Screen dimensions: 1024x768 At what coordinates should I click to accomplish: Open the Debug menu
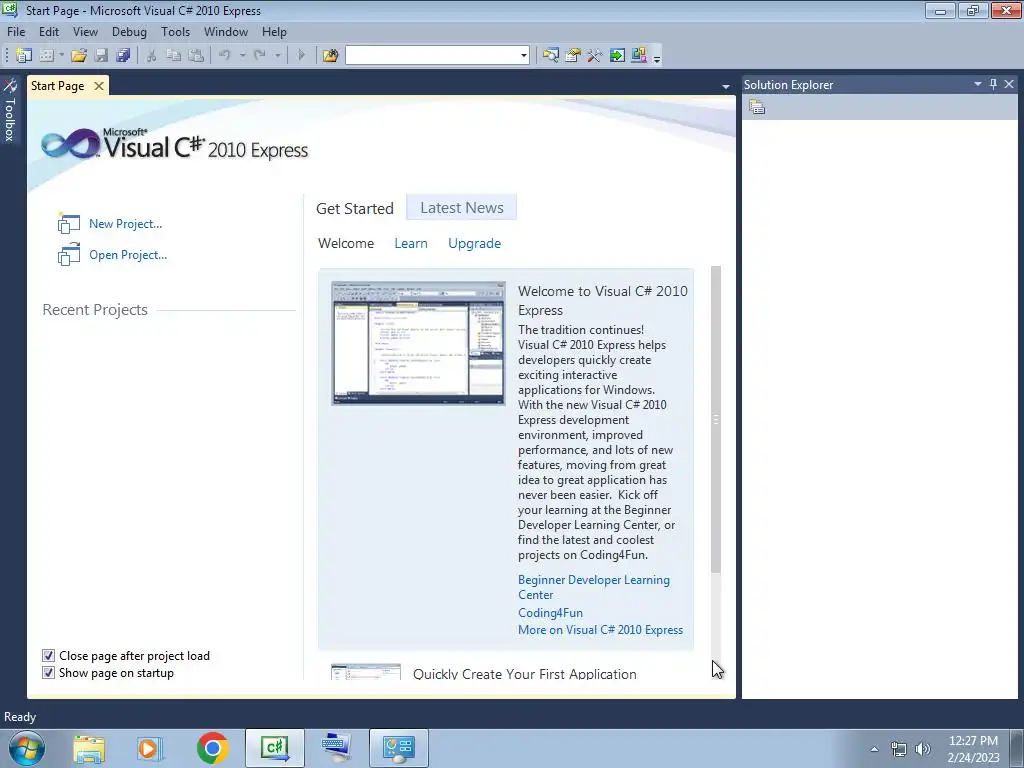[x=129, y=31]
